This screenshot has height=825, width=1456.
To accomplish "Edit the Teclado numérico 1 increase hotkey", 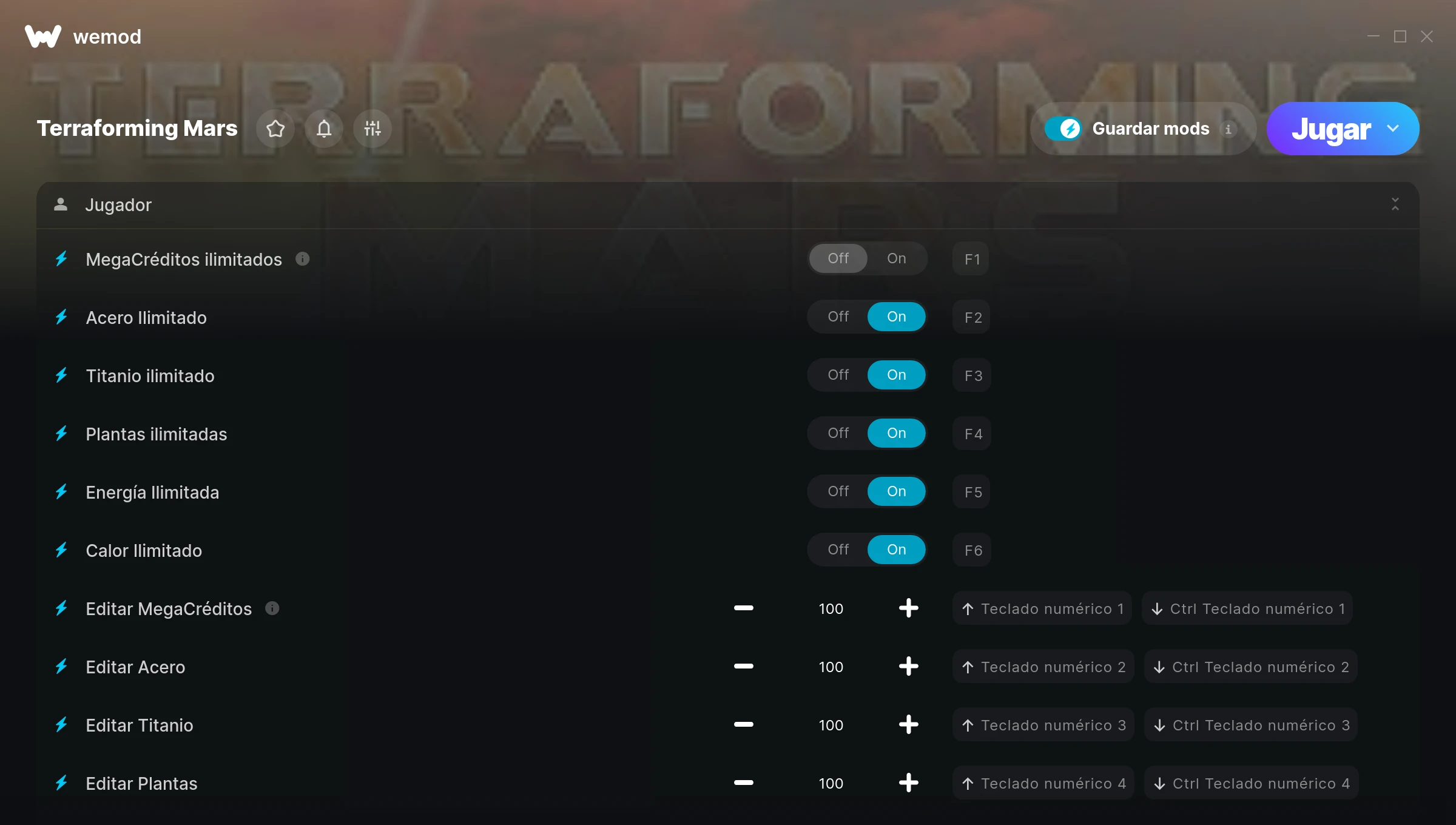I will tap(1042, 608).
